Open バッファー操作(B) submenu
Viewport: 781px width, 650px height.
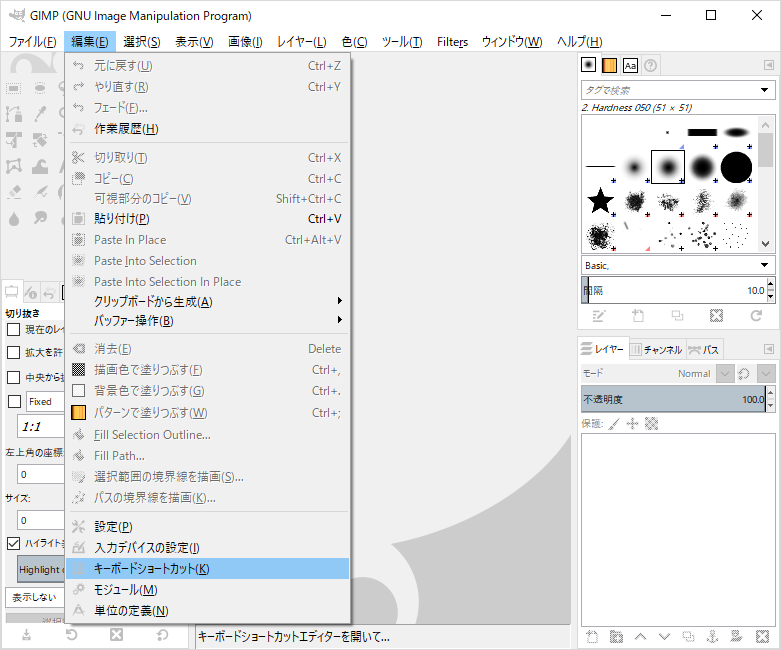(x=208, y=321)
